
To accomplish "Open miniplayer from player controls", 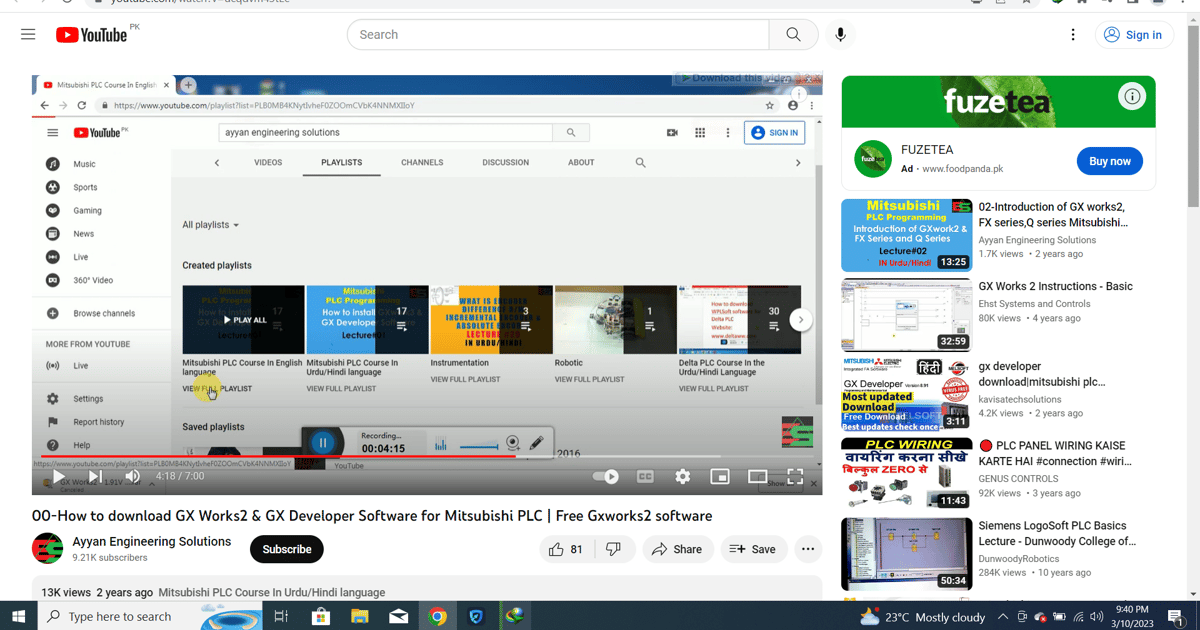I will pos(720,477).
